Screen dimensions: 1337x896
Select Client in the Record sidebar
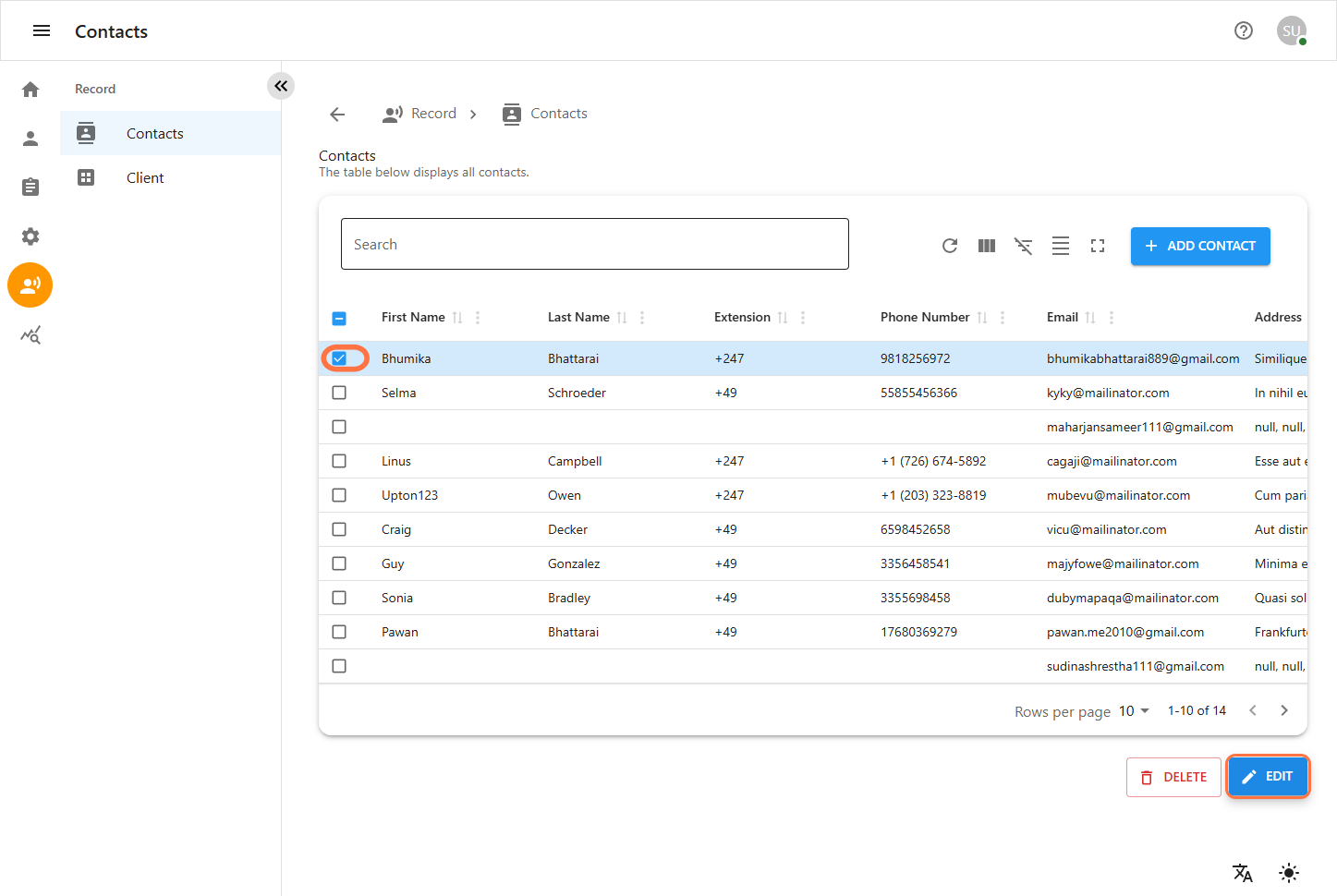[145, 178]
